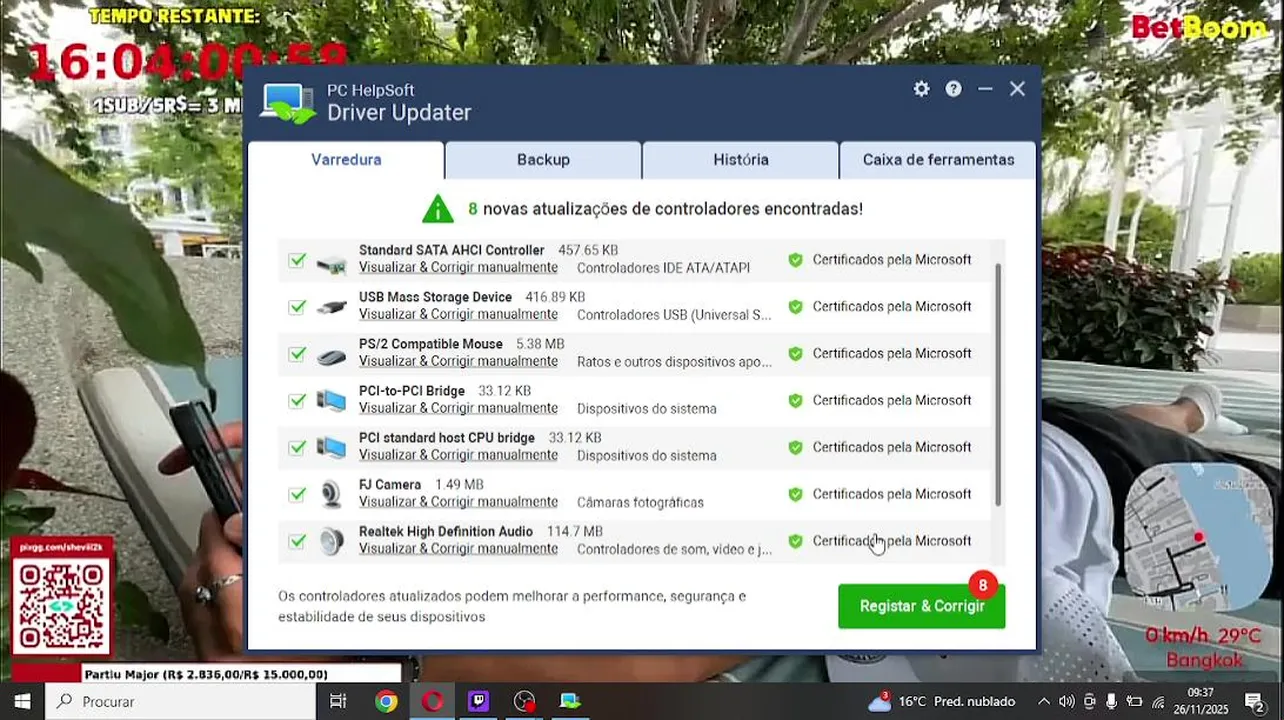
Task: Click the microphone tray icon
Action: pos(1111,701)
